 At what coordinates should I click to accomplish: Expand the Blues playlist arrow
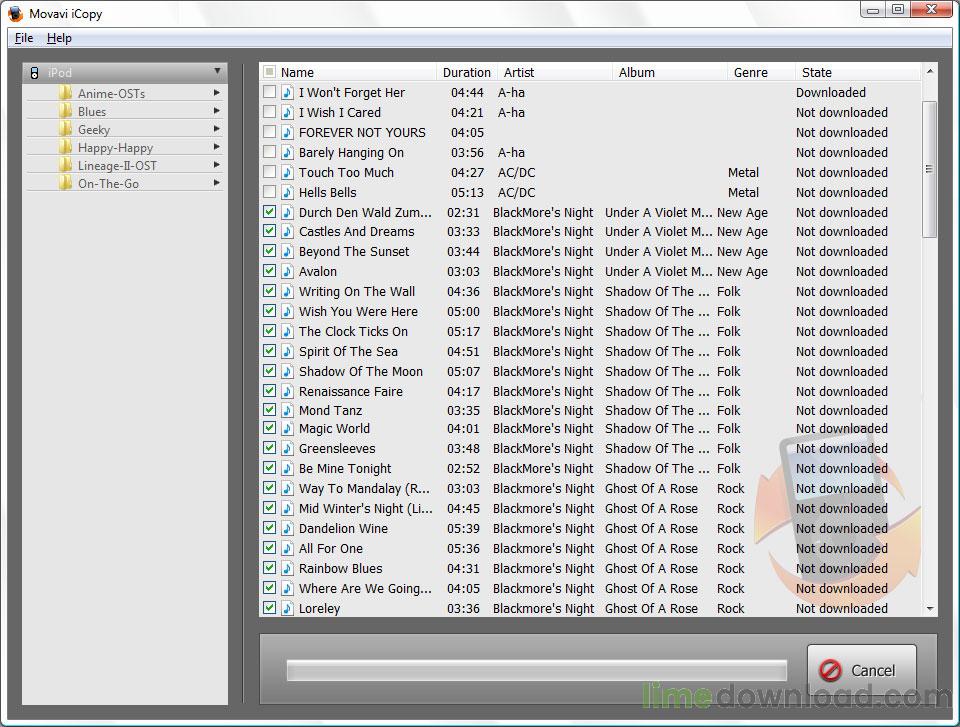(x=217, y=112)
